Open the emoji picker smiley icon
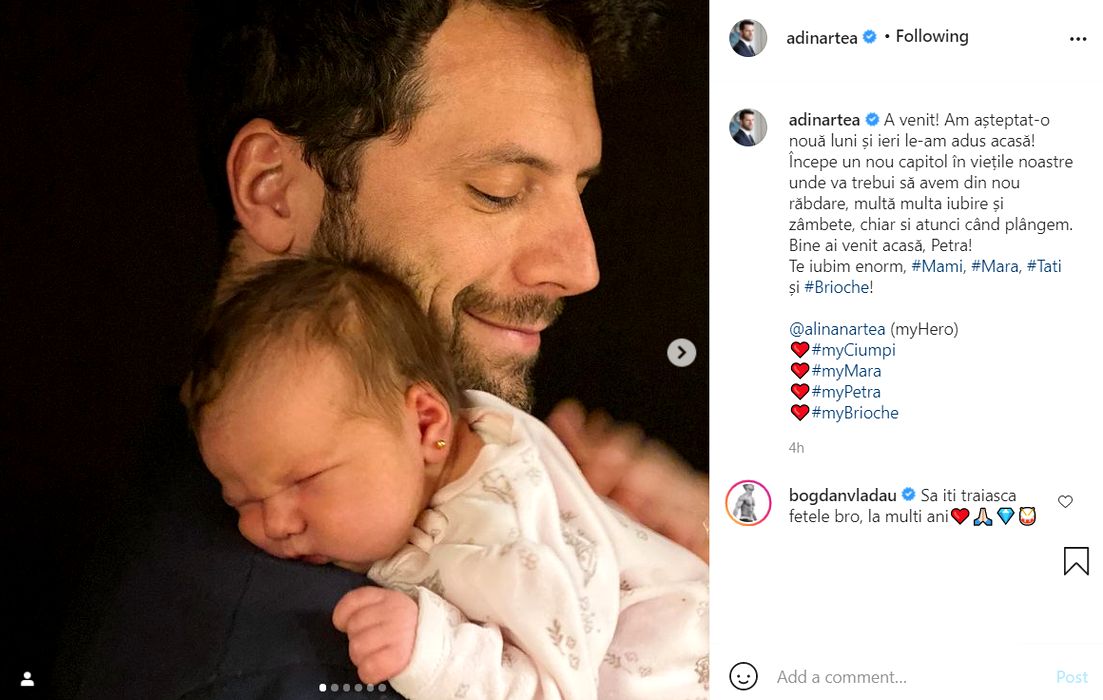Viewport: 1103px width, 700px height. point(743,677)
